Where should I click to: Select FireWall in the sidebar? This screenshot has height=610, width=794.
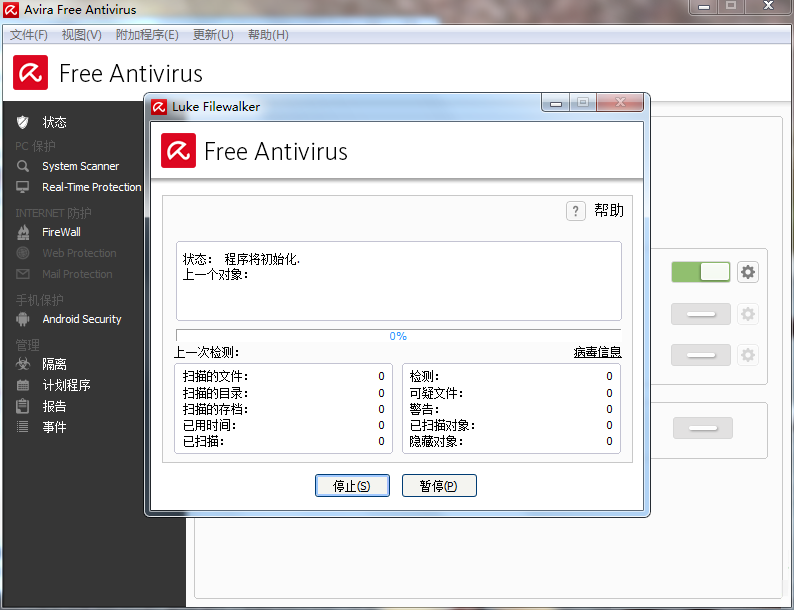click(61, 232)
